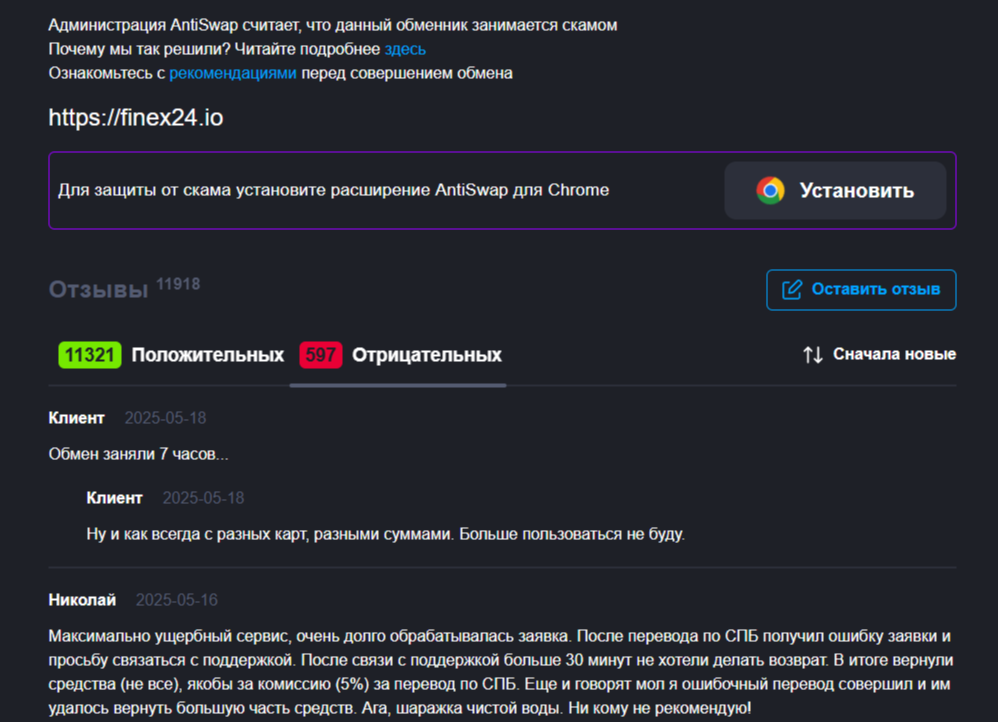Image resolution: width=998 pixels, height=722 pixels.
Task: Select the green "11321" positive reviews badge
Action: 88,354
